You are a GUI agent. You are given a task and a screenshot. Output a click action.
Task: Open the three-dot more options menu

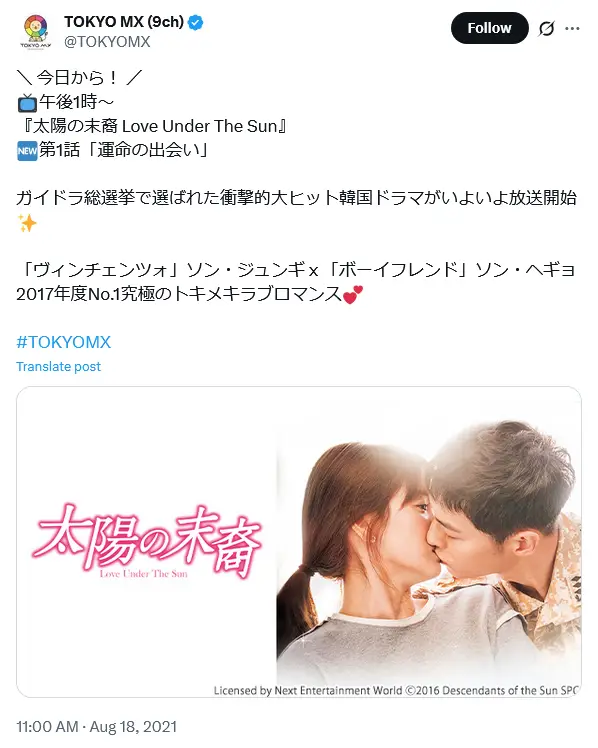(x=572, y=29)
